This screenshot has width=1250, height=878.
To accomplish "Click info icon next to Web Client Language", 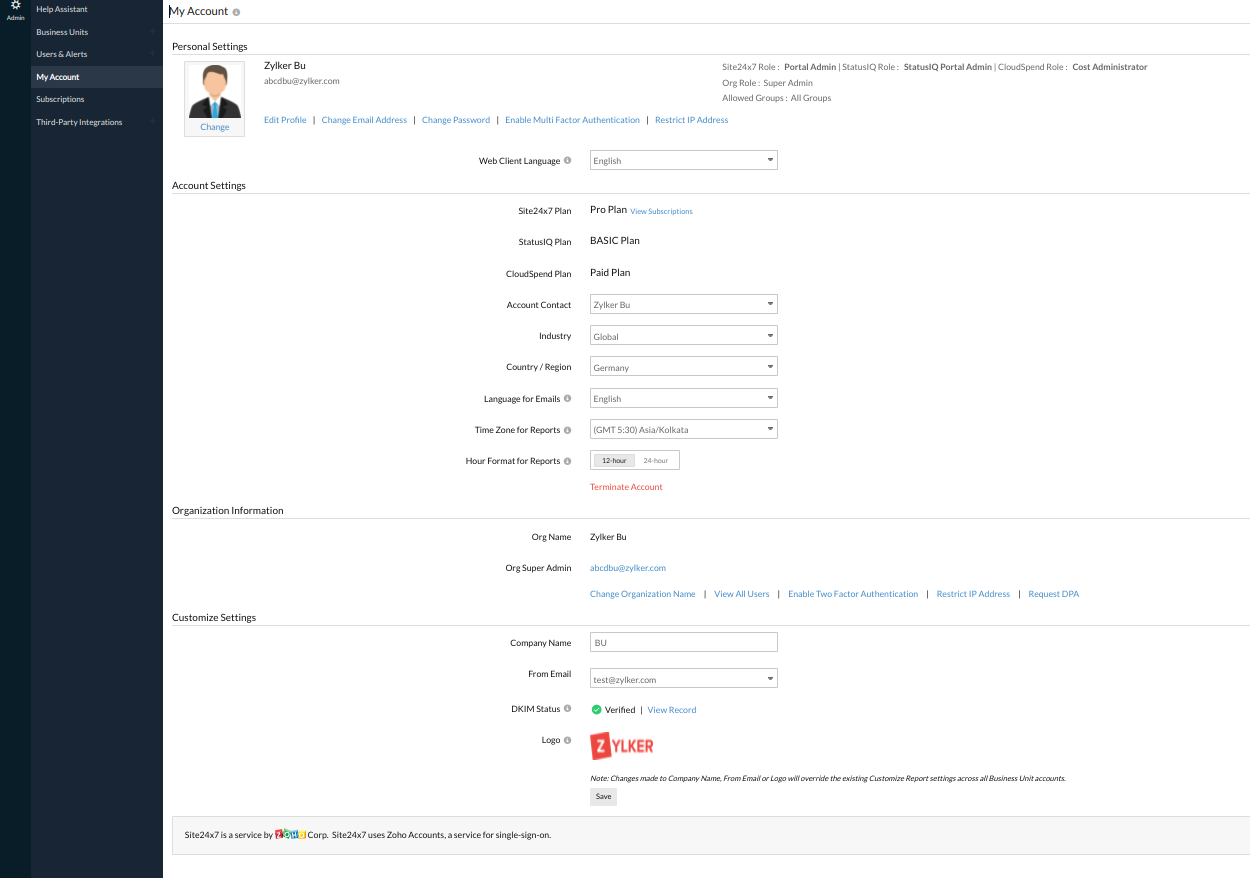I will coord(568,160).
